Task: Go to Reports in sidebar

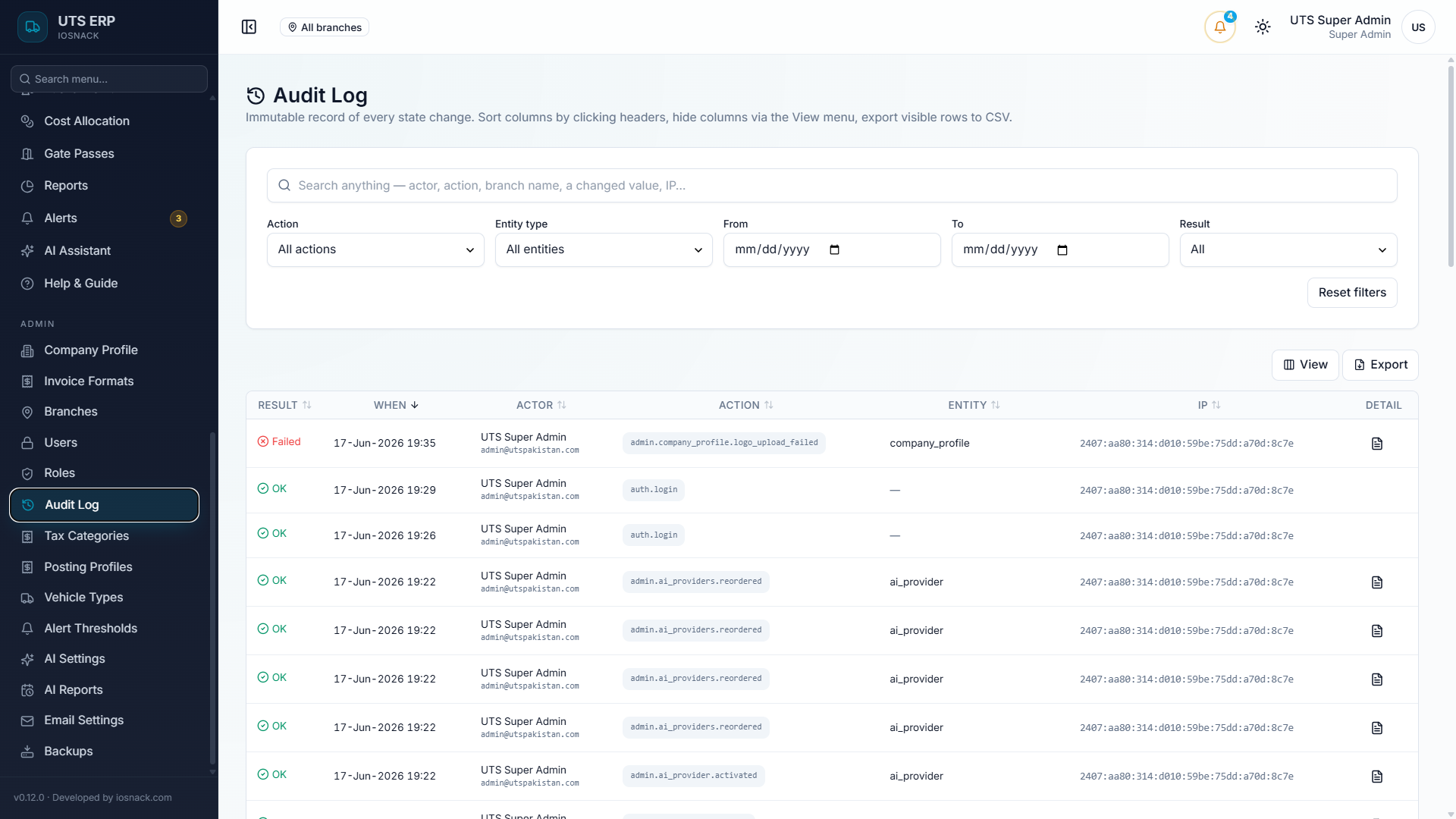Action: [x=105, y=186]
